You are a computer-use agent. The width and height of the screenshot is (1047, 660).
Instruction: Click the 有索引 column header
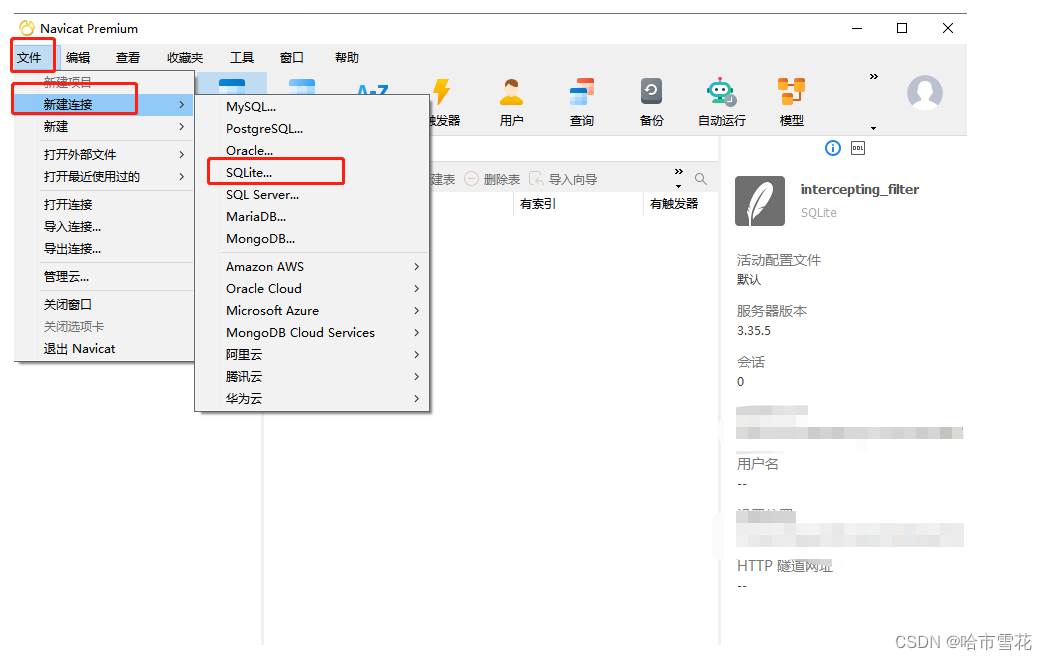pyautogui.click(x=538, y=204)
